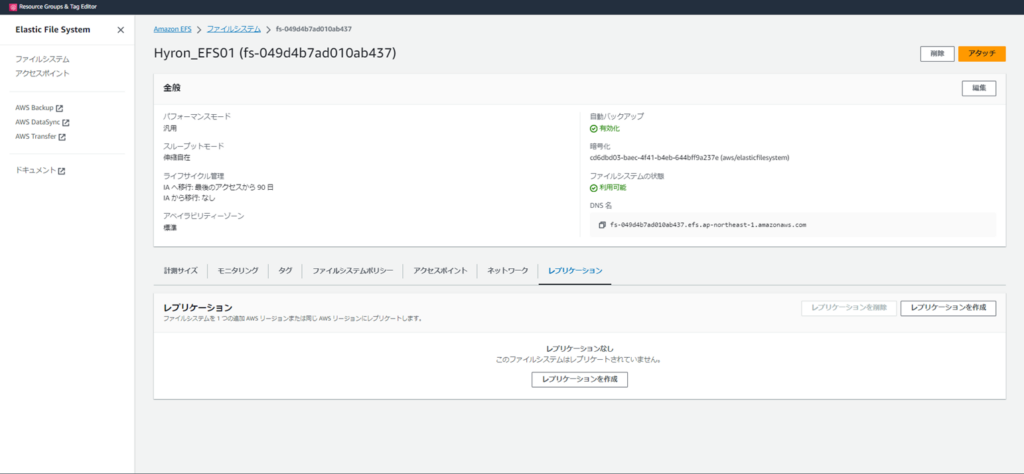Click the 有効化 backup status text
The height and width of the screenshot is (474, 1024).
(609, 129)
